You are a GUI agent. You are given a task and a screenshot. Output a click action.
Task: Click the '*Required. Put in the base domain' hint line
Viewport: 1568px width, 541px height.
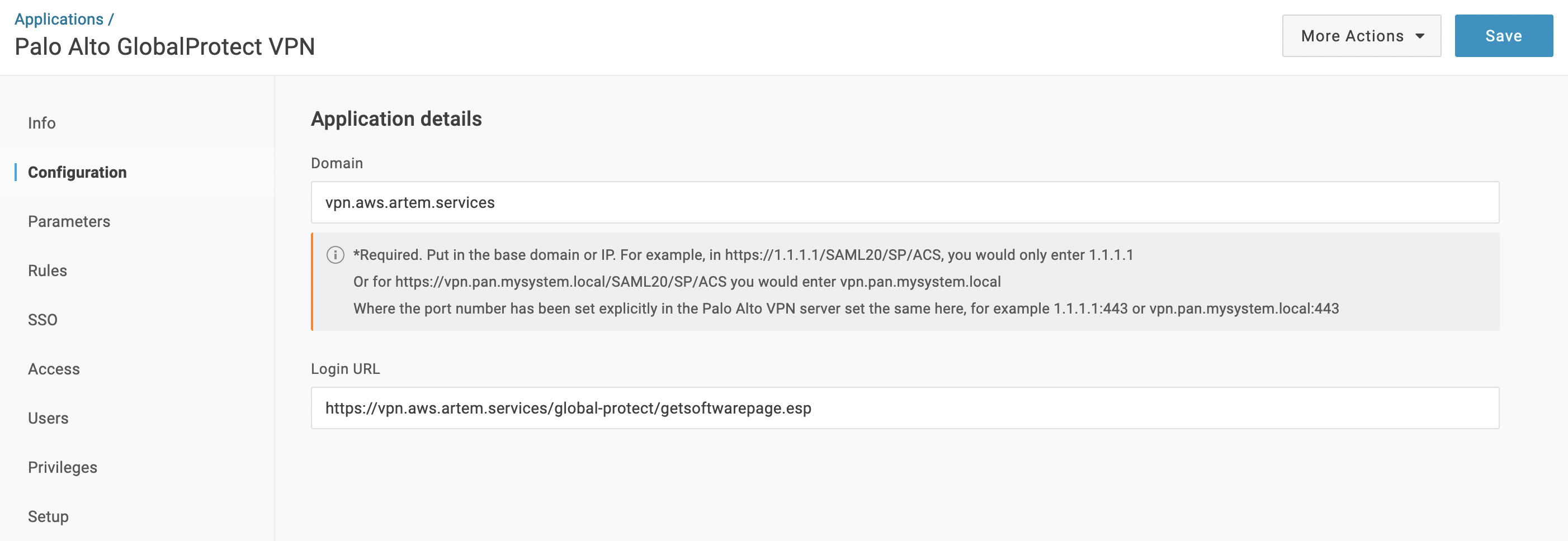pos(743,255)
